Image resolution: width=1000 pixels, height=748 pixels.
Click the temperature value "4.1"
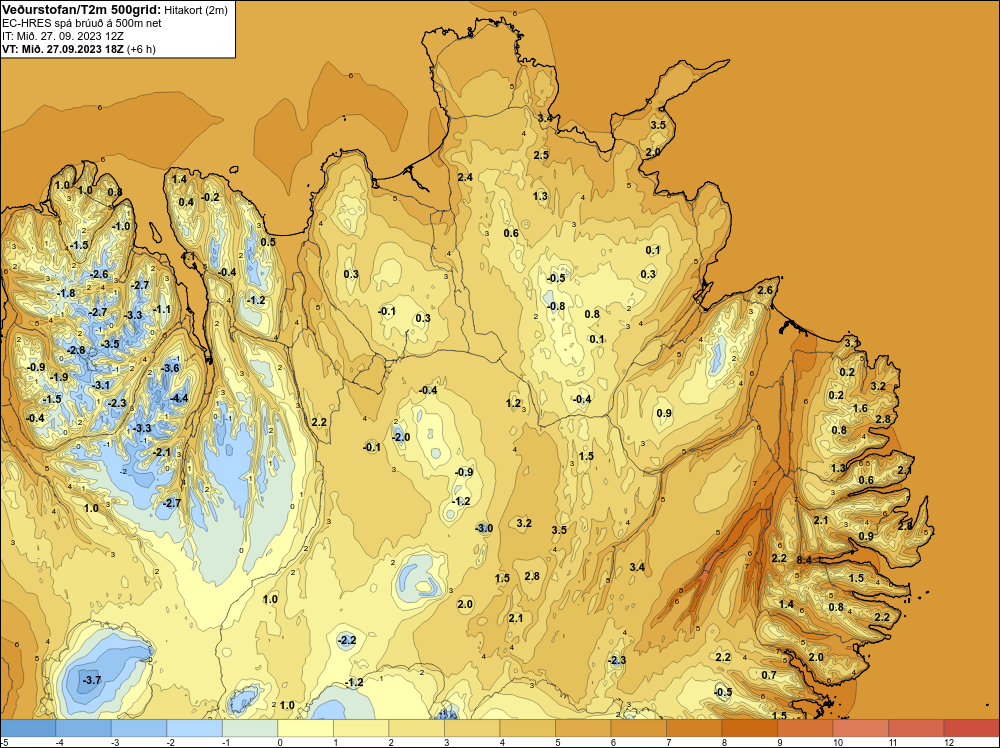point(189,256)
